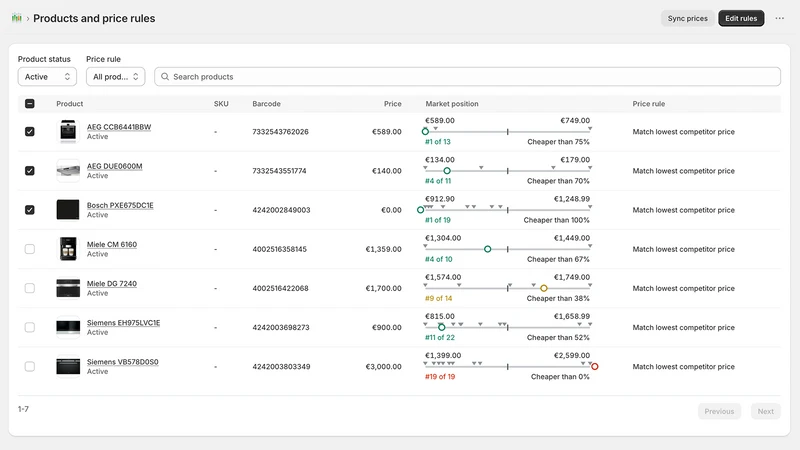This screenshot has height=450, width=800.
Task: Click the Previous pagination button
Action: tap(719, 411)
